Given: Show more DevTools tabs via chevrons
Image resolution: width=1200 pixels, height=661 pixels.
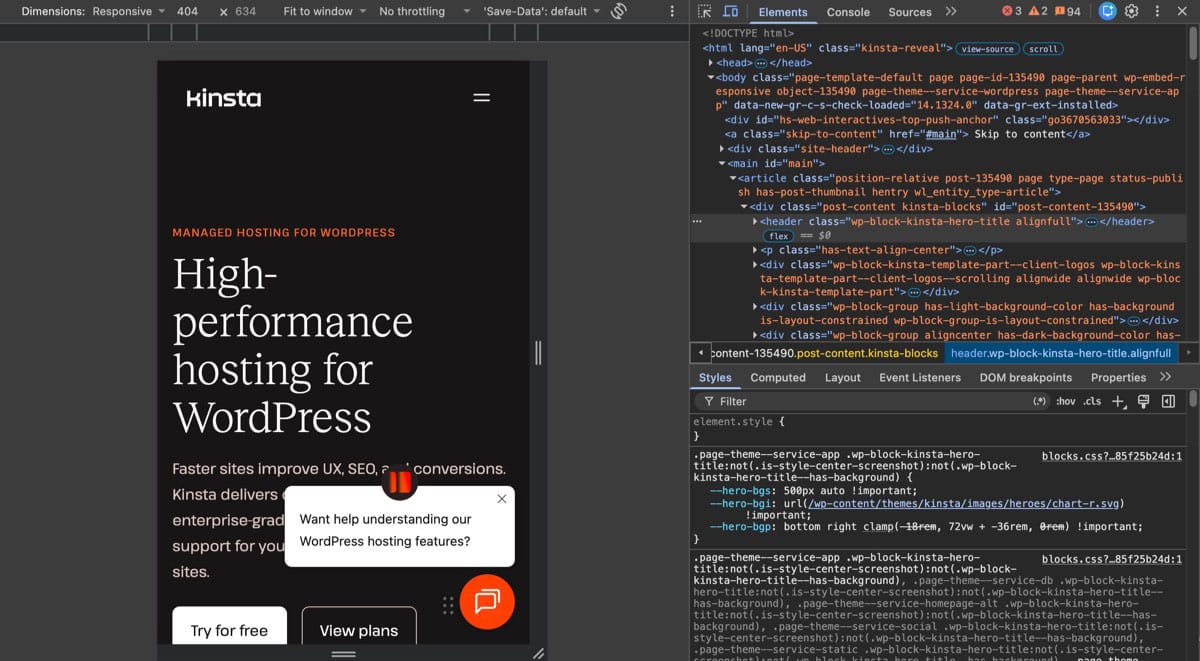Looking at the screenshot, I should tap(951, 12).
